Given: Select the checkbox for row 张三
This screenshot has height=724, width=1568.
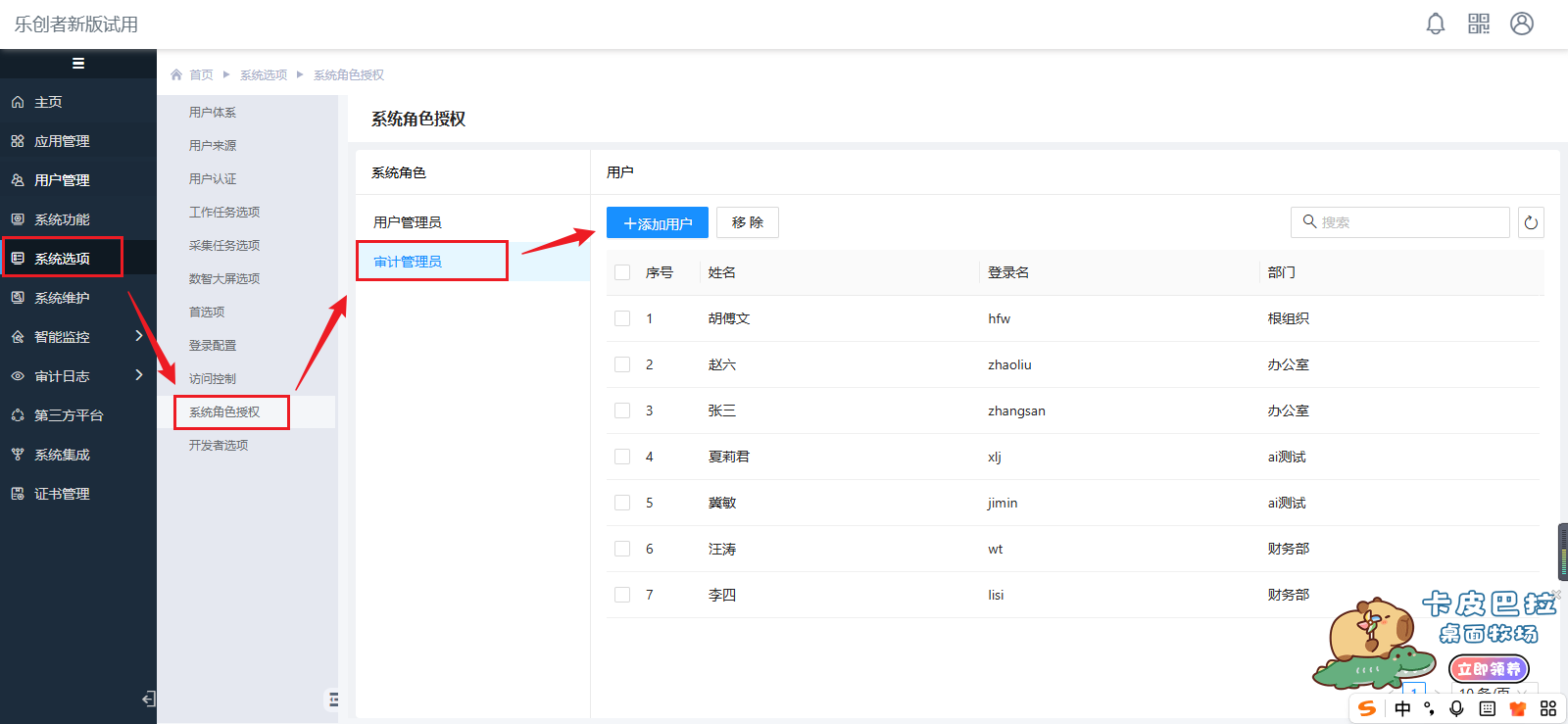Looking at the screenshot, I should 622,410.
